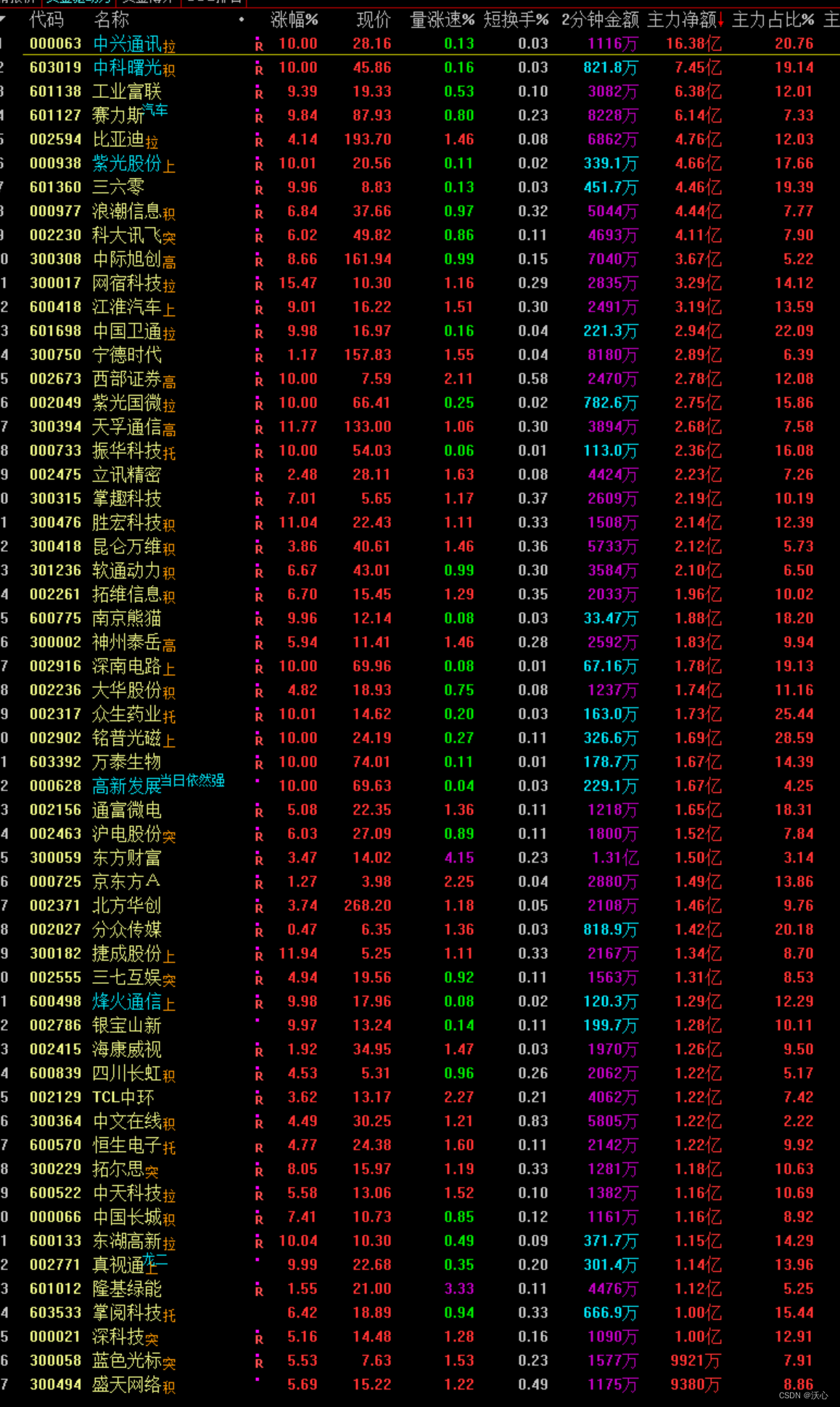Screen dimensions: 840x1407
Task: Select 中文在线 短换手 value 0.83
Action: [533, 1121]
